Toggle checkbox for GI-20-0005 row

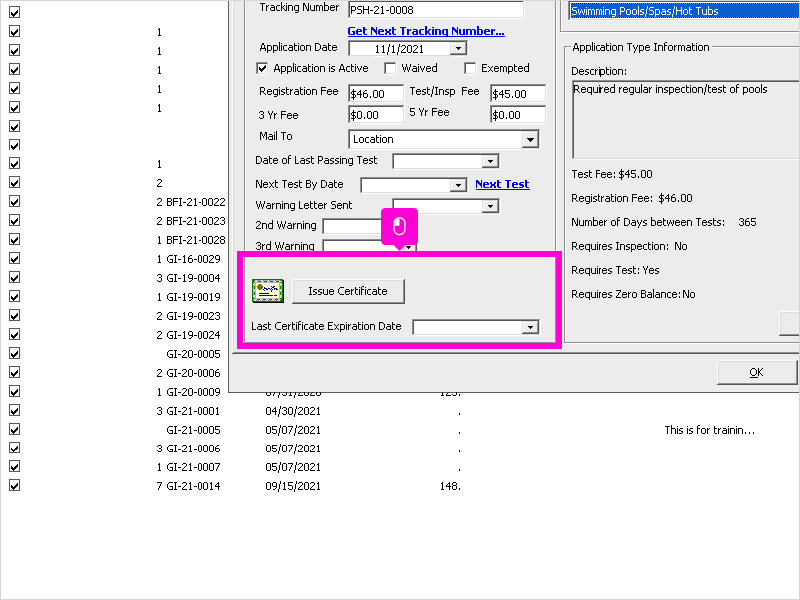(15, 354)
